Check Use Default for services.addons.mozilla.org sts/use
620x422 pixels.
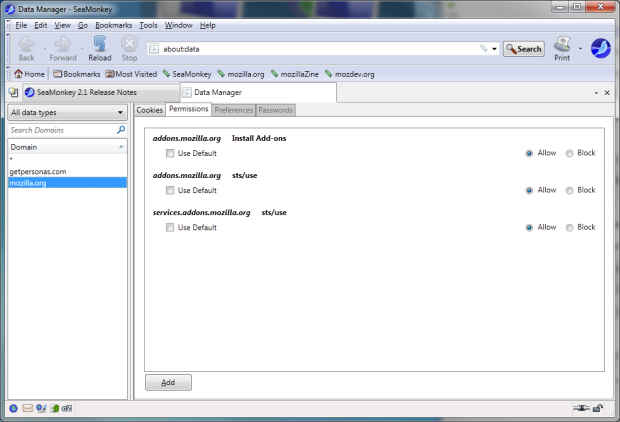(170, 227)
